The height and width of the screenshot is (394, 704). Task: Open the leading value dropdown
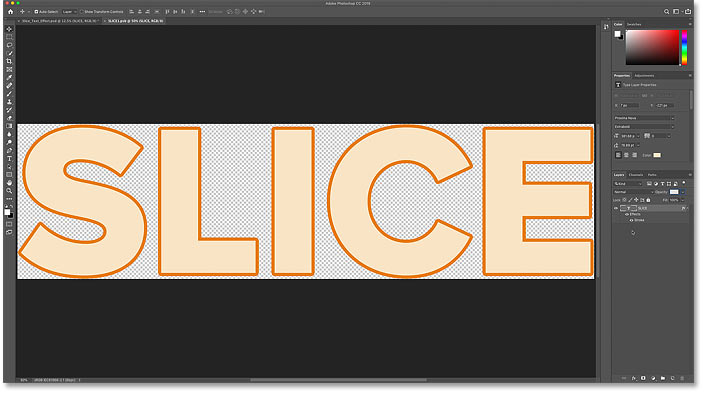tap(638, 145)
